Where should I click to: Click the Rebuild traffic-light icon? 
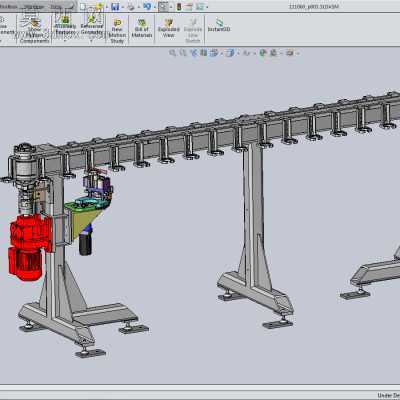179,6
